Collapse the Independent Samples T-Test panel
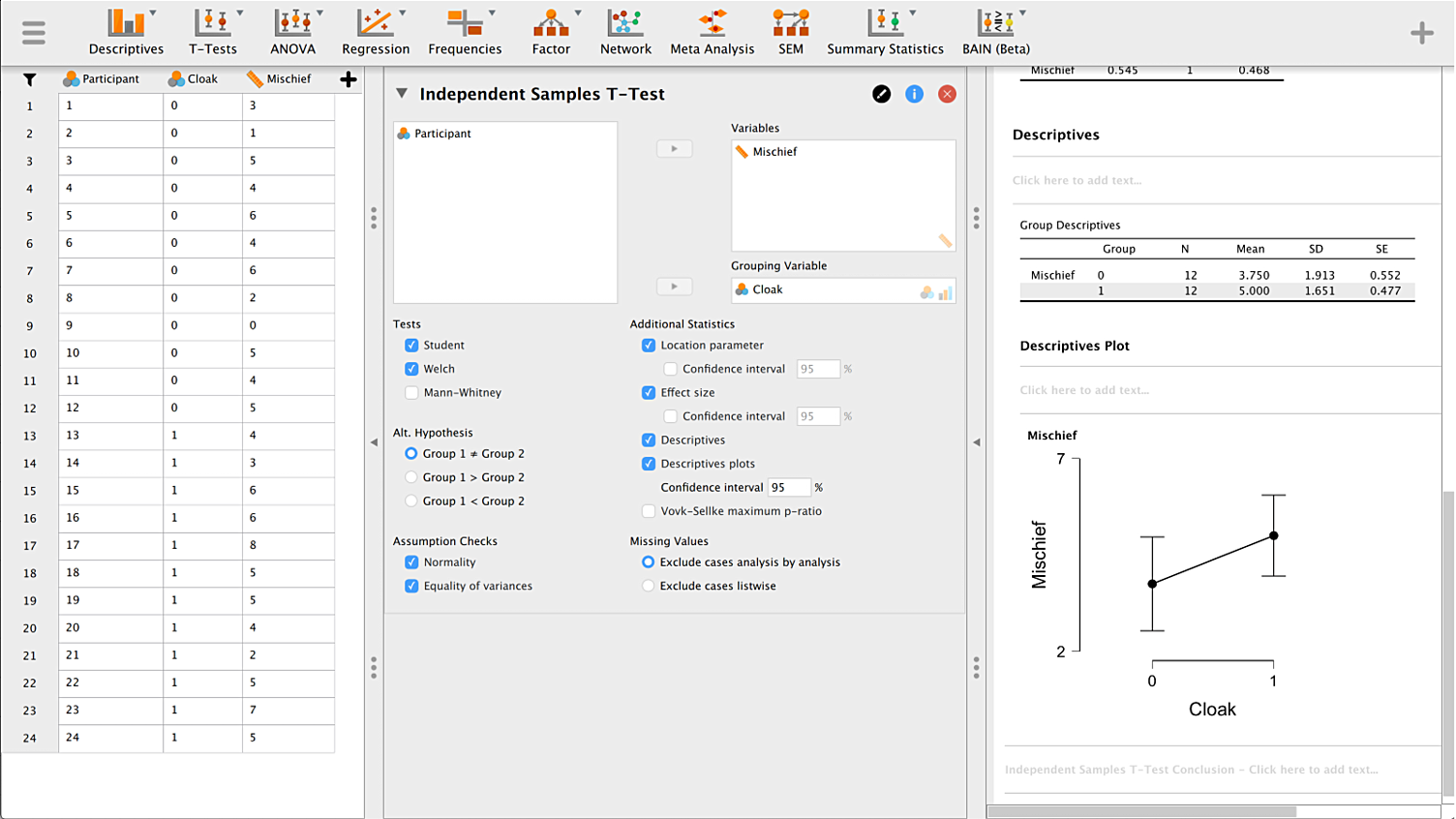The image size is (1456, 819). point(401,94)
